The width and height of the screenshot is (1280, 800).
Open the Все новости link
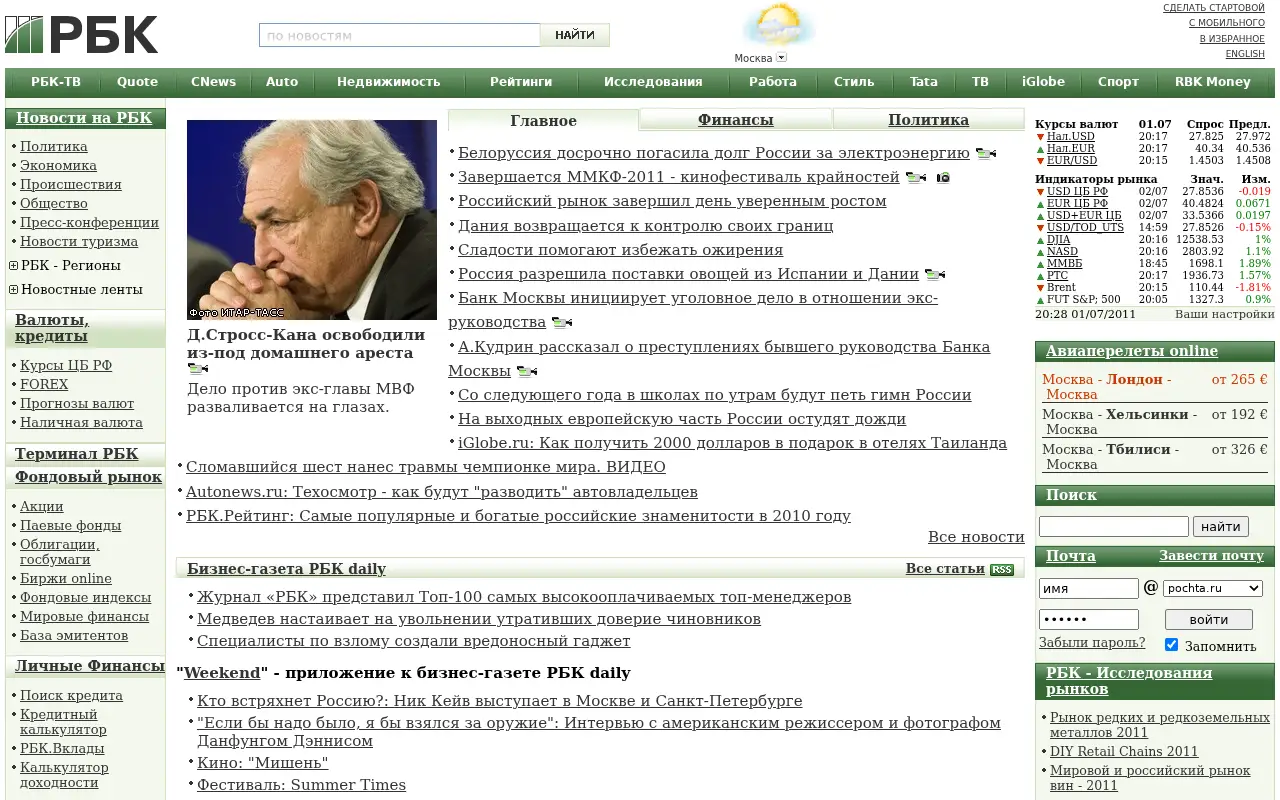[x=976, y=537]
